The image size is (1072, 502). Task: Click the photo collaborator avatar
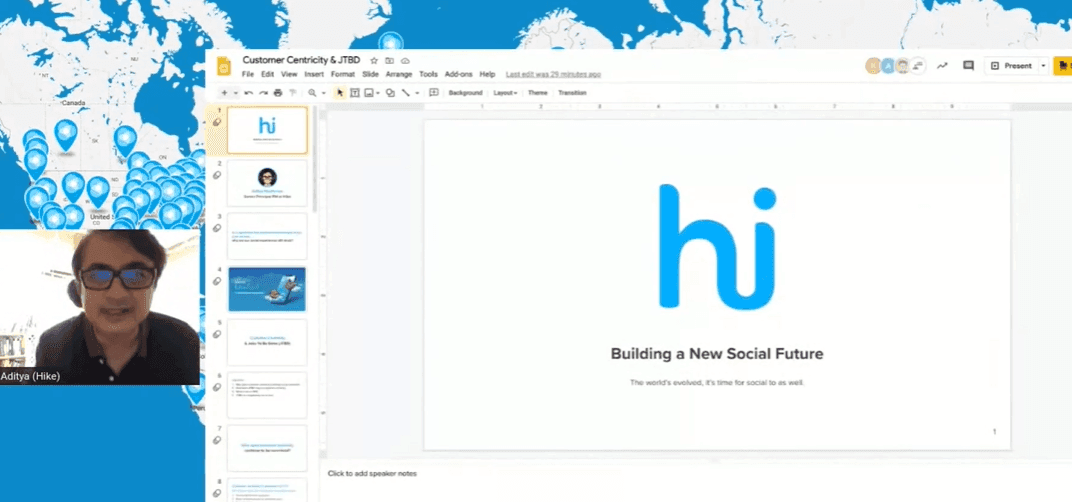(x=903, y=66)
